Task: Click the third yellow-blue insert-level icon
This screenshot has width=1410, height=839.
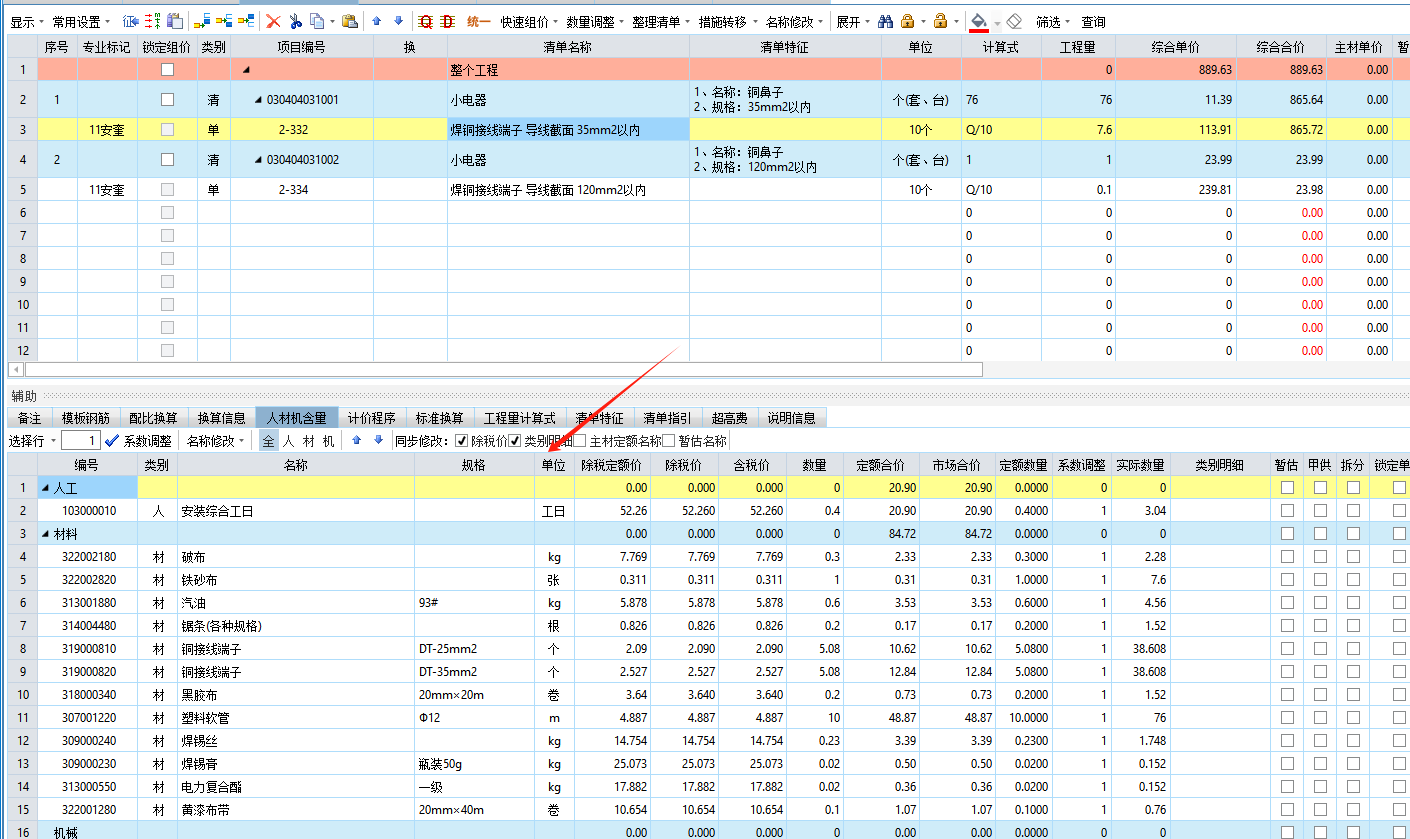Action: click(246, 21)
